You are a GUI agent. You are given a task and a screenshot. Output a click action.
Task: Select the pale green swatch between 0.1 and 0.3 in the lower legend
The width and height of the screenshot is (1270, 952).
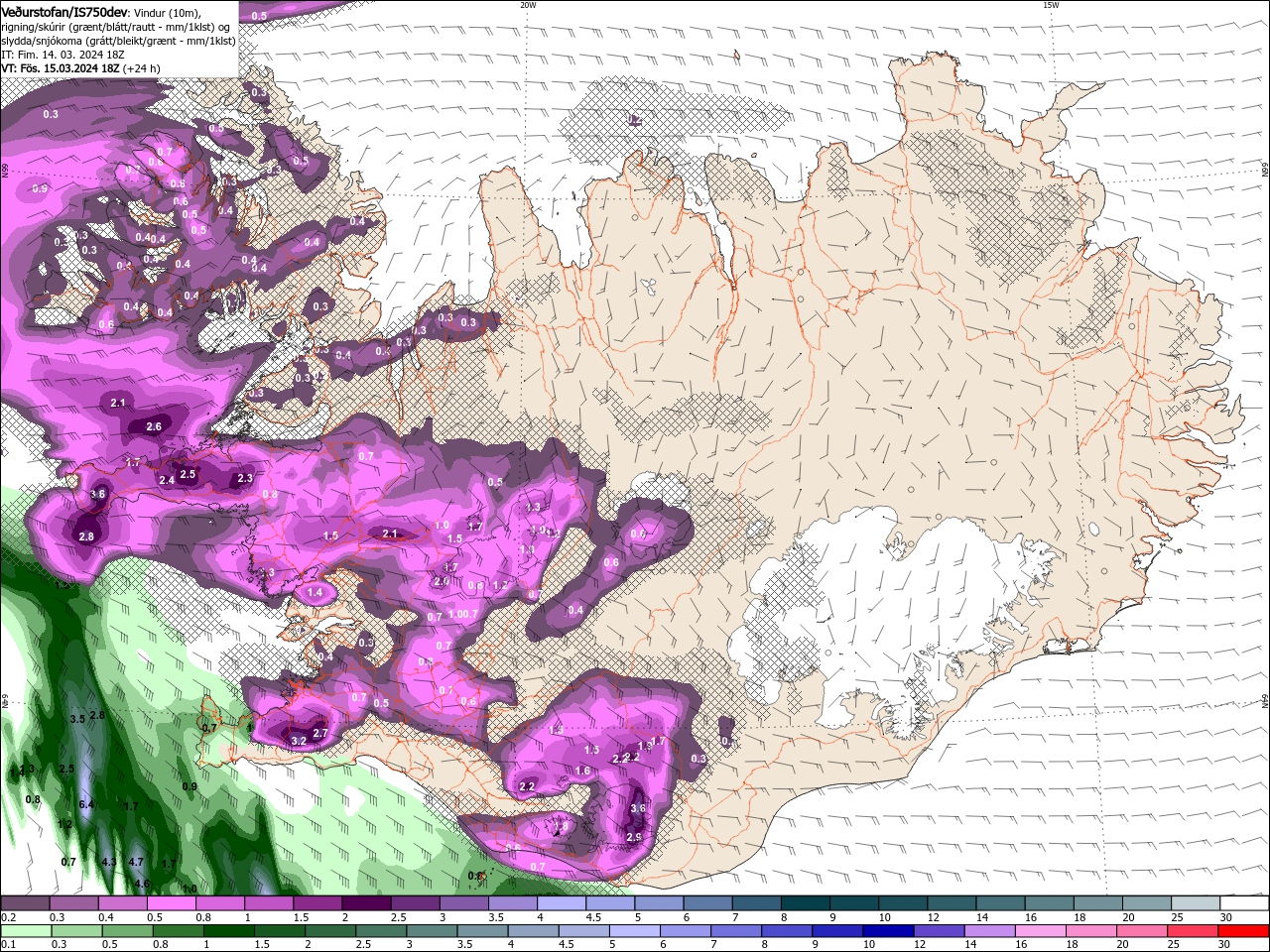pos(25,931)
